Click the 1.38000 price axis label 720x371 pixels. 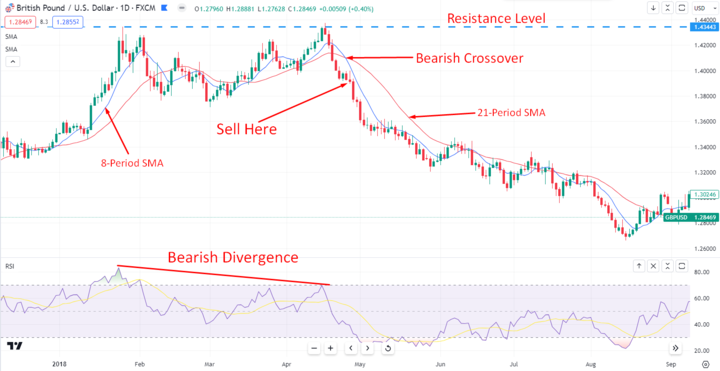pos(705,96)
